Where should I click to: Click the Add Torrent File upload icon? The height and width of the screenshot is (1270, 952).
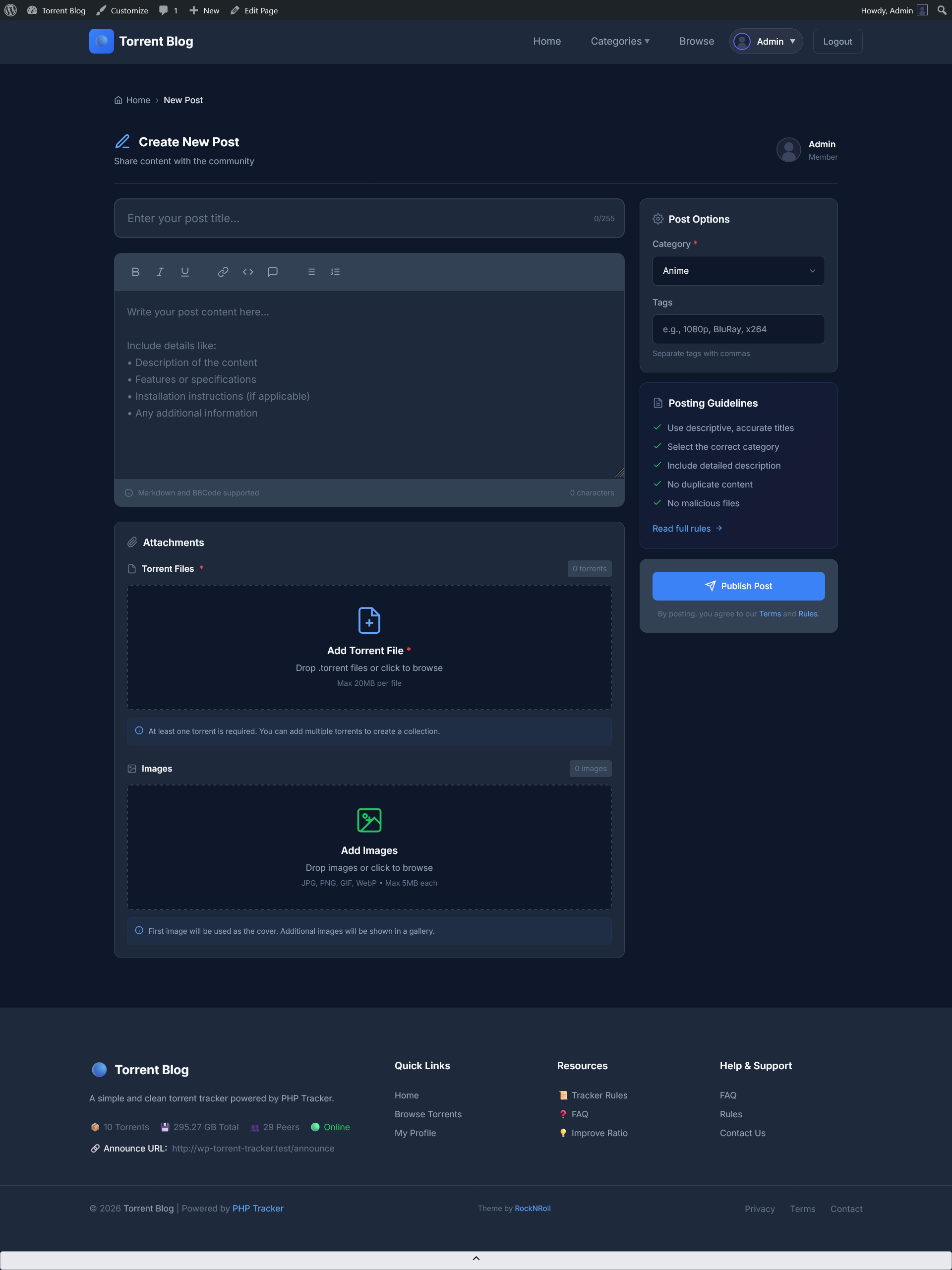pos(369,620)
